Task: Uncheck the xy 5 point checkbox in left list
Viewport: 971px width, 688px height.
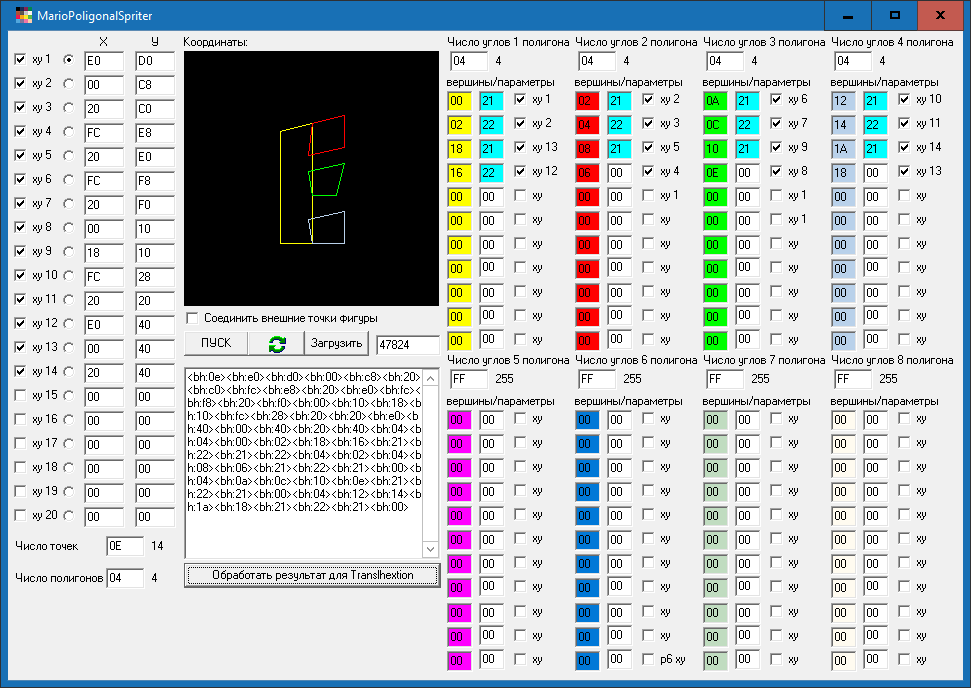Action: tap(20, 155)
